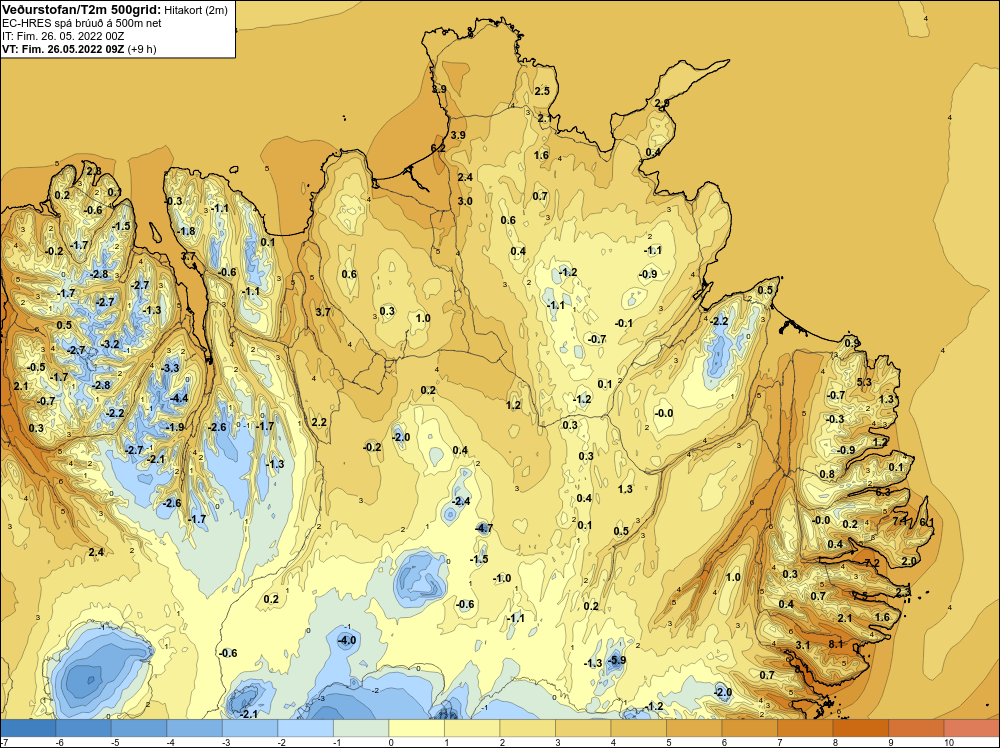
Task: Select legend color band between -1 and 0
Action: (x=361, y=728)
